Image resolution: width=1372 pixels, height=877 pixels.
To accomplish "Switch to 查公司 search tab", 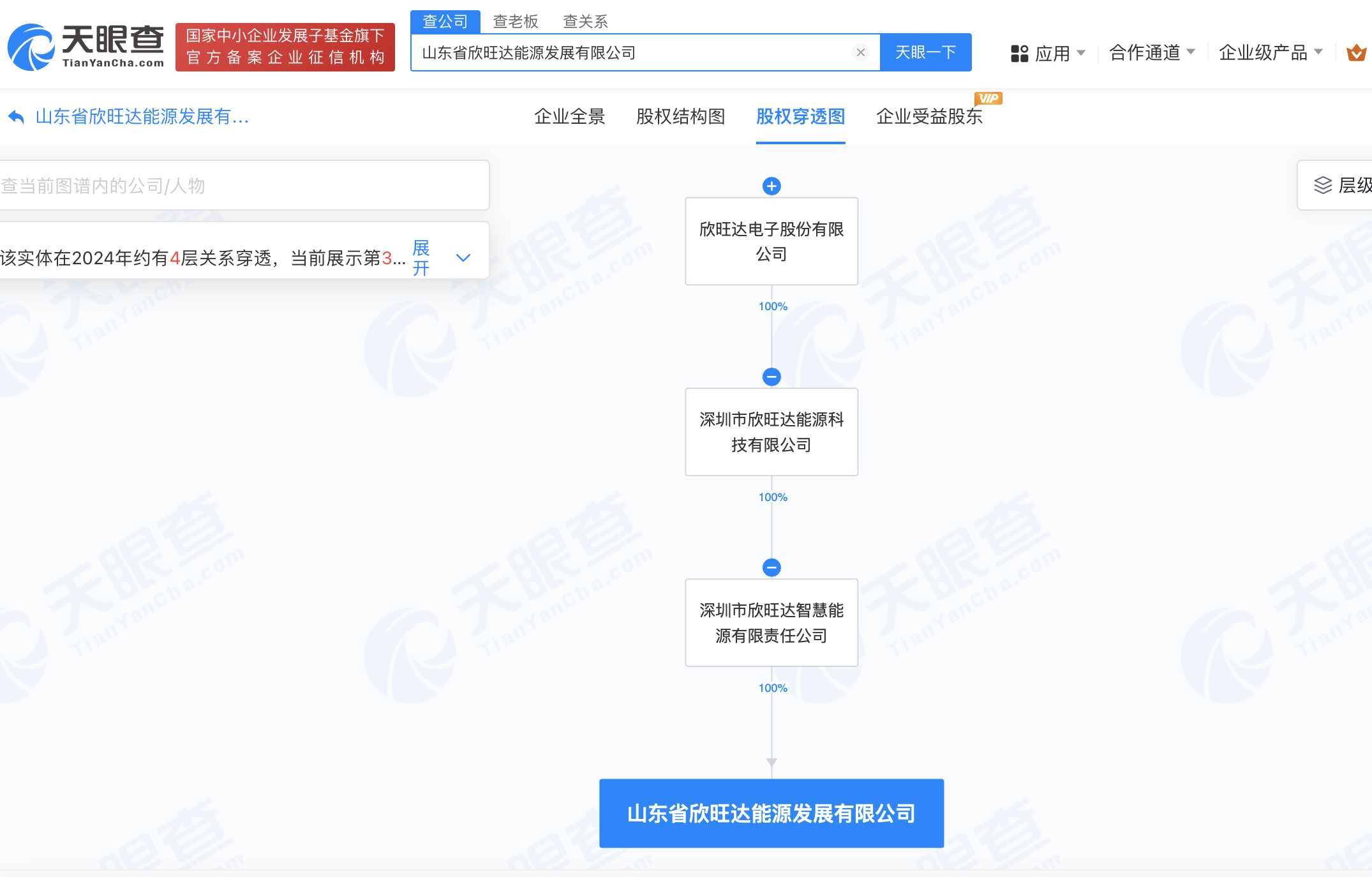I will click(445, 22).
